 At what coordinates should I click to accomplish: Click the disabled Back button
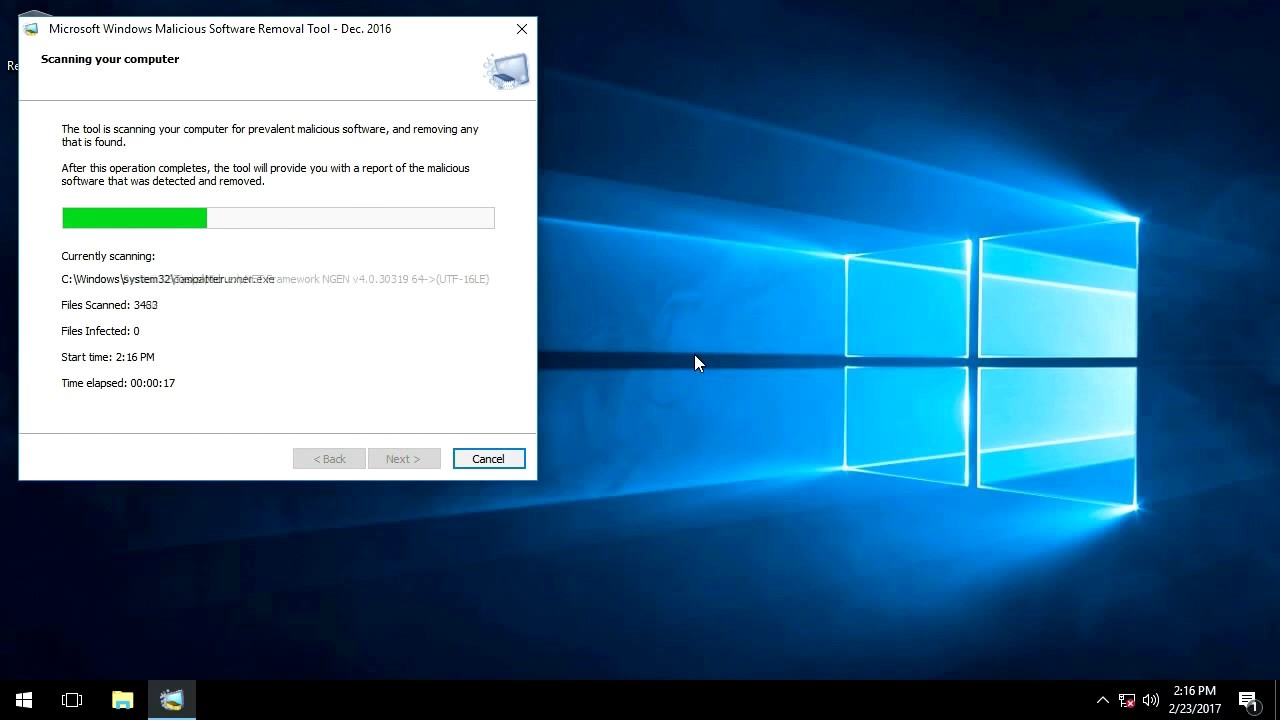pos(329,459)
